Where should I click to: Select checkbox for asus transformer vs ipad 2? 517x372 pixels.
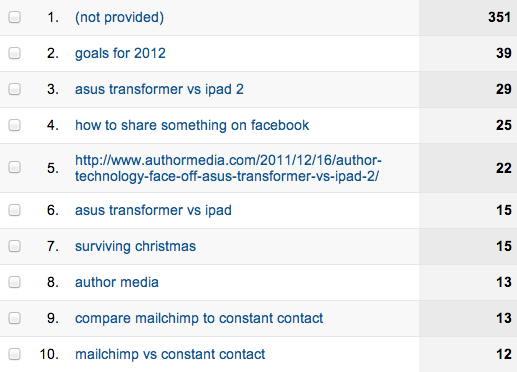pos(14,89)
